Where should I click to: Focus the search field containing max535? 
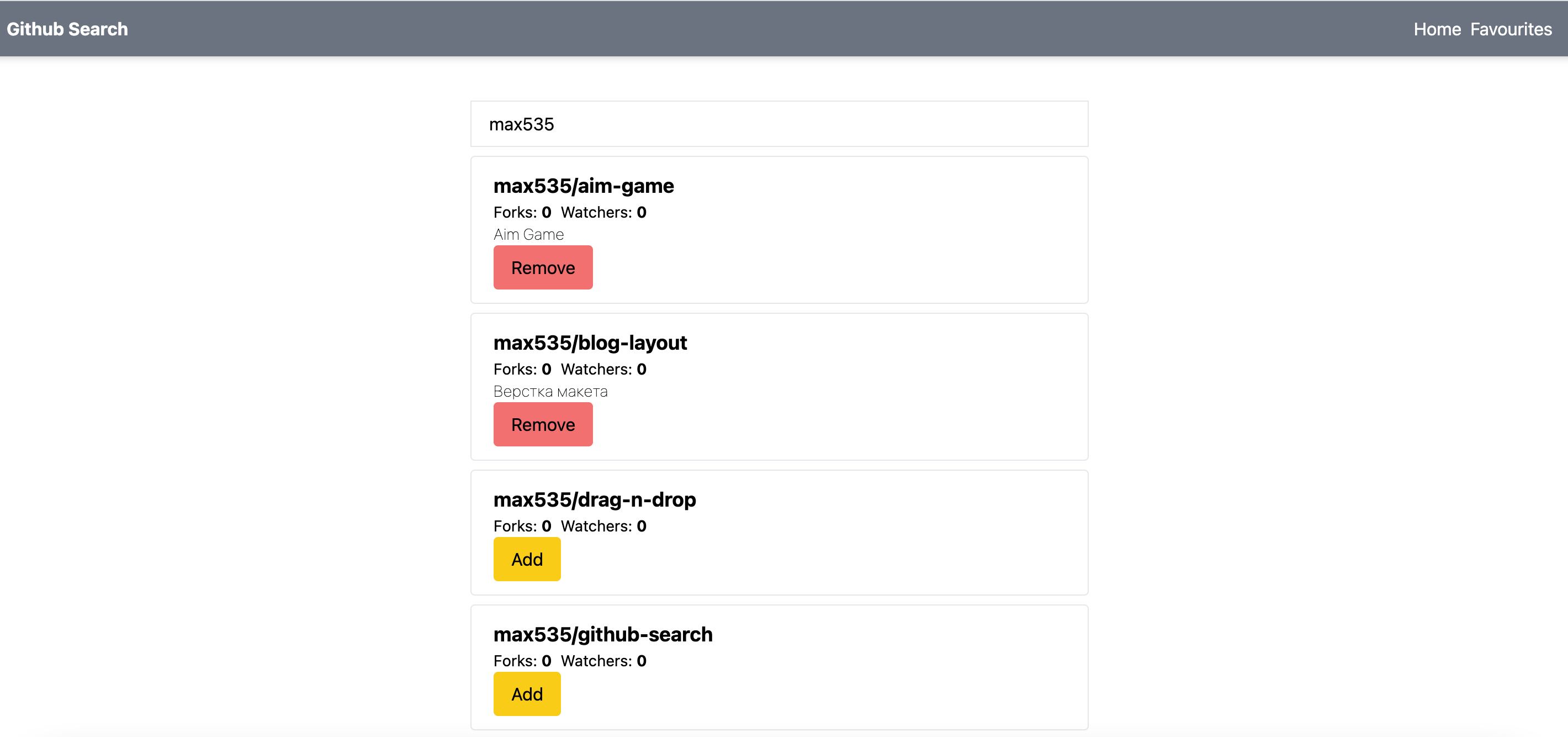pyautogui.click(x=779, y=124)
